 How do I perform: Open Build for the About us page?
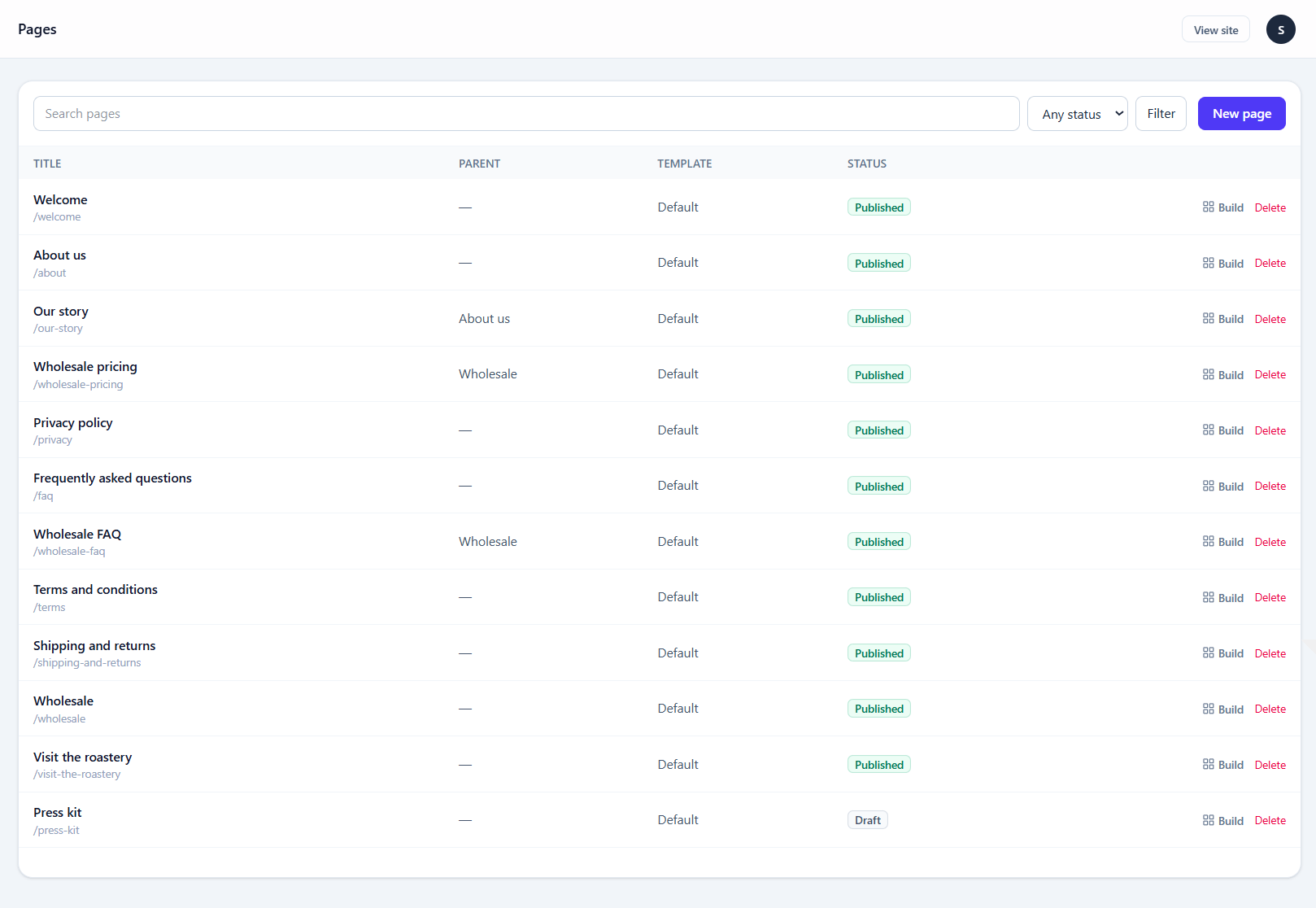pyautogui.click(x=1222, y=264)
